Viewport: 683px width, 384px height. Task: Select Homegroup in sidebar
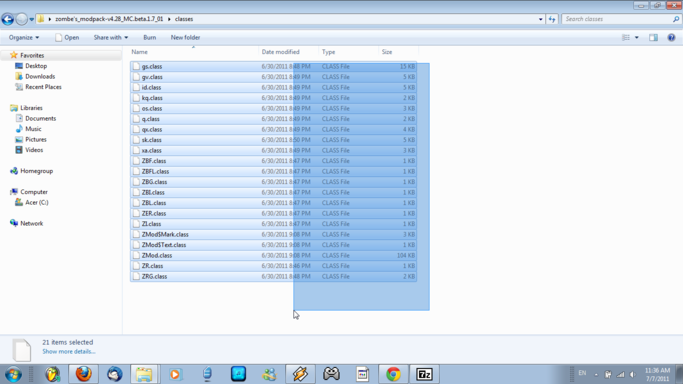pos(36,171)
